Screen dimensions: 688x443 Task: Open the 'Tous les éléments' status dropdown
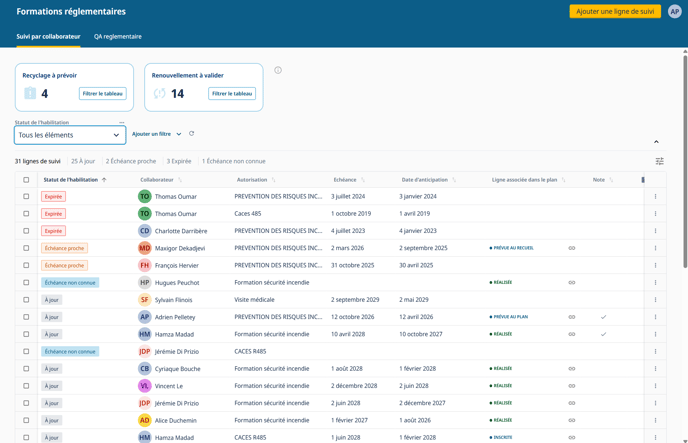[70, 135]
